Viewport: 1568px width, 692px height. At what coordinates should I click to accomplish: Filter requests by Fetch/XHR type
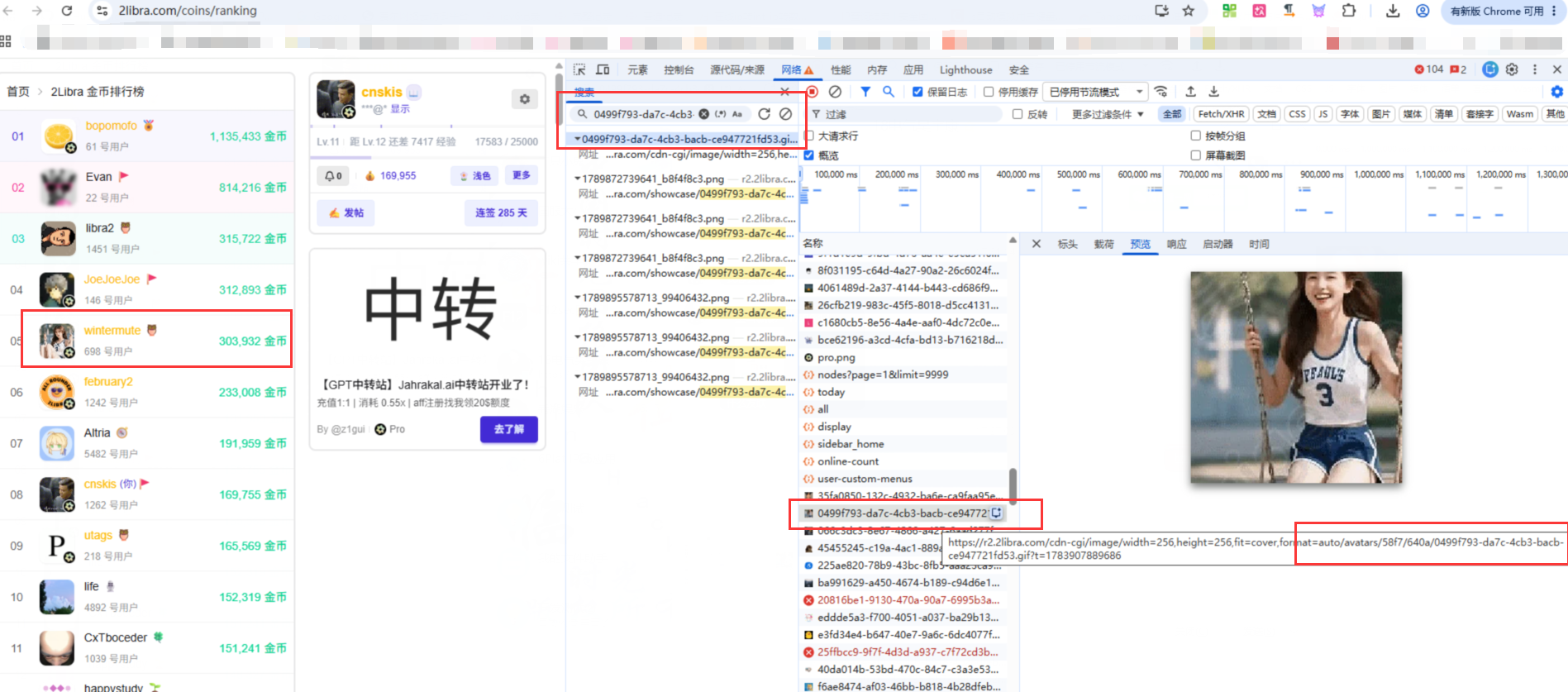[1221, 114]
